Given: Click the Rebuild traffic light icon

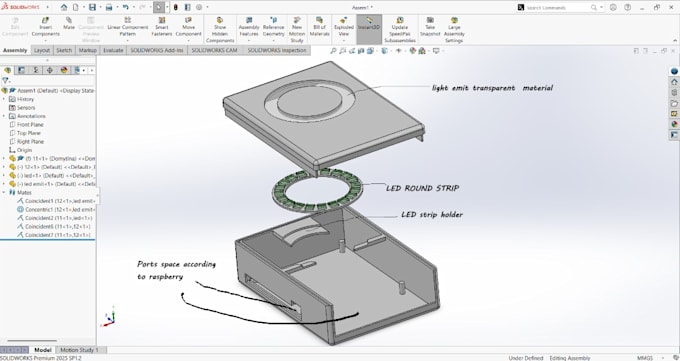Looking at the screenshot, I should coord(177,7).
